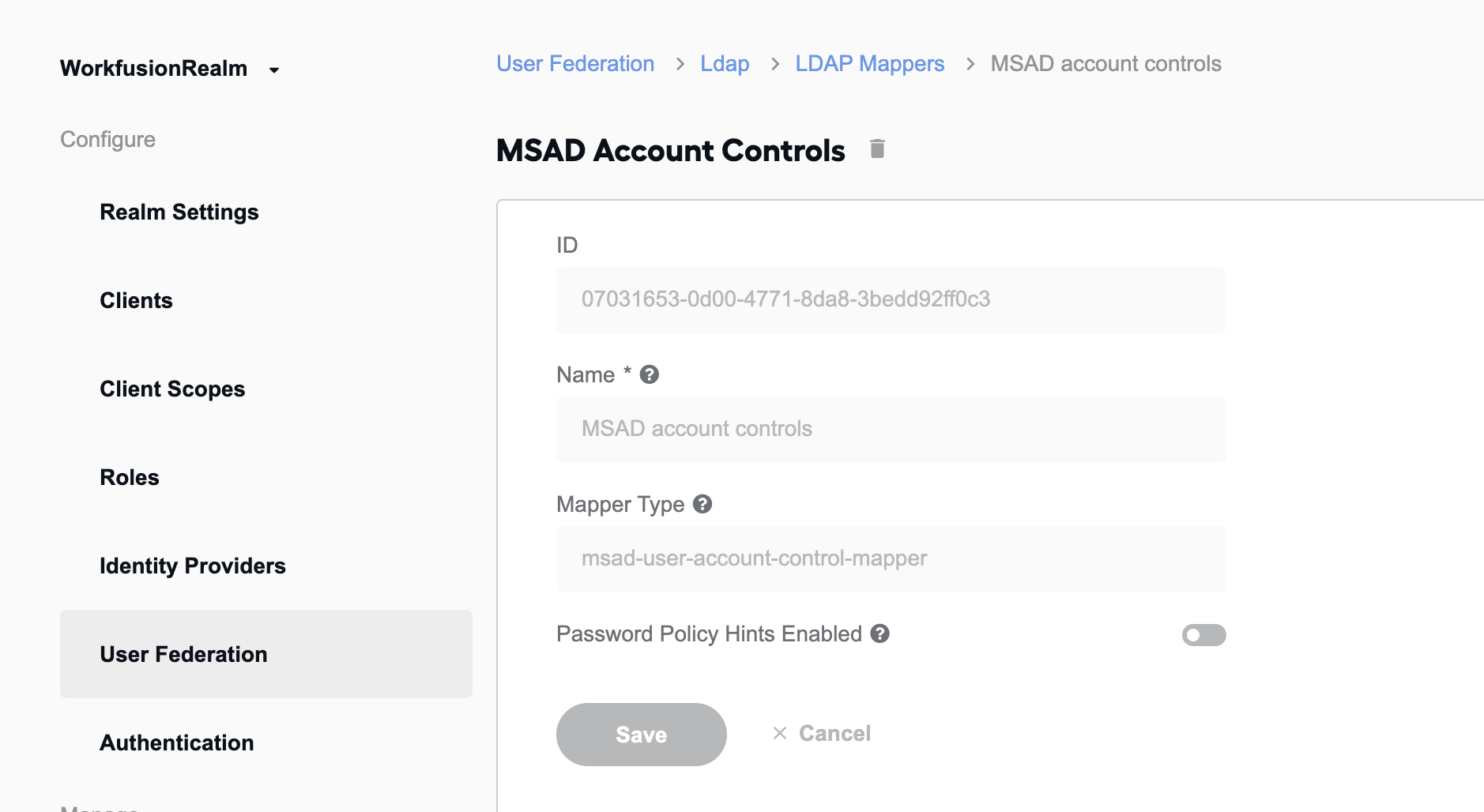This screenshot has height=812, width=1484.
Task: Delete mapper using trash icon
Action: tap(877, 148)
